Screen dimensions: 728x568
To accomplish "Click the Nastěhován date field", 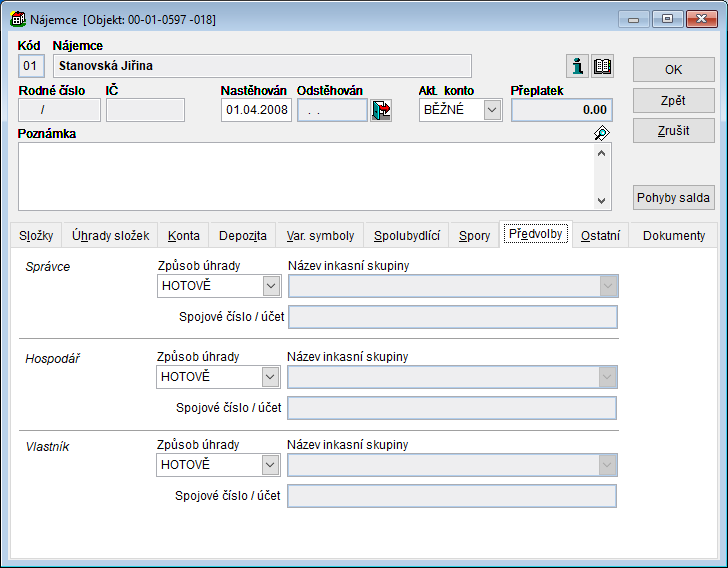I will click(256, 110).
